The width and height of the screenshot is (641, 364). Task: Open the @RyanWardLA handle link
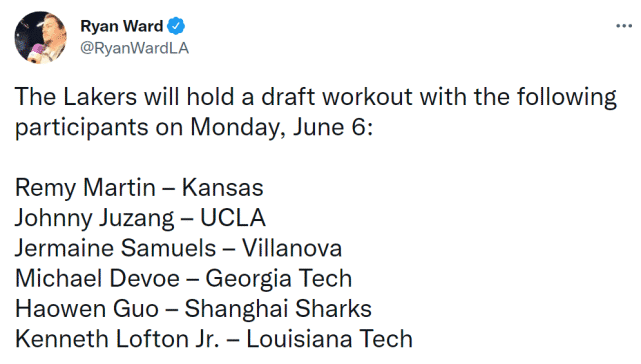pyautogui.click(x=134, y=48)
